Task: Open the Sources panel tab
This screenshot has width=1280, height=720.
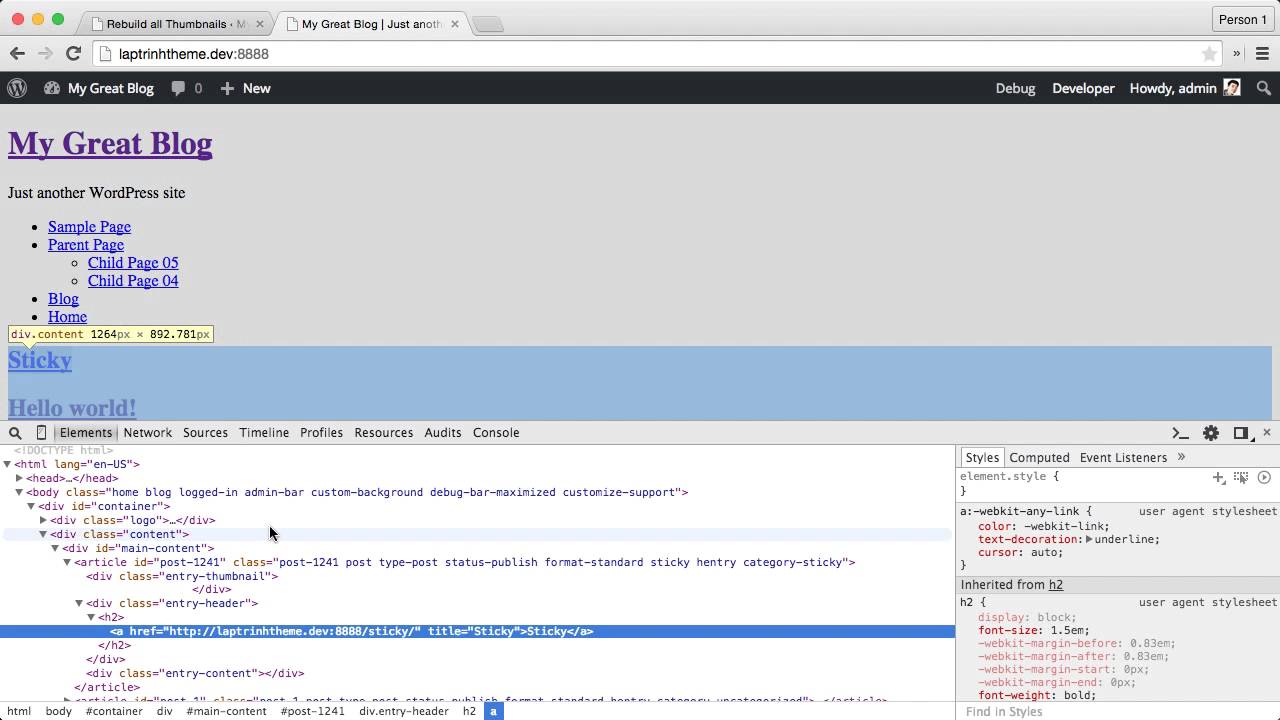Action: (x=205, y=433)
